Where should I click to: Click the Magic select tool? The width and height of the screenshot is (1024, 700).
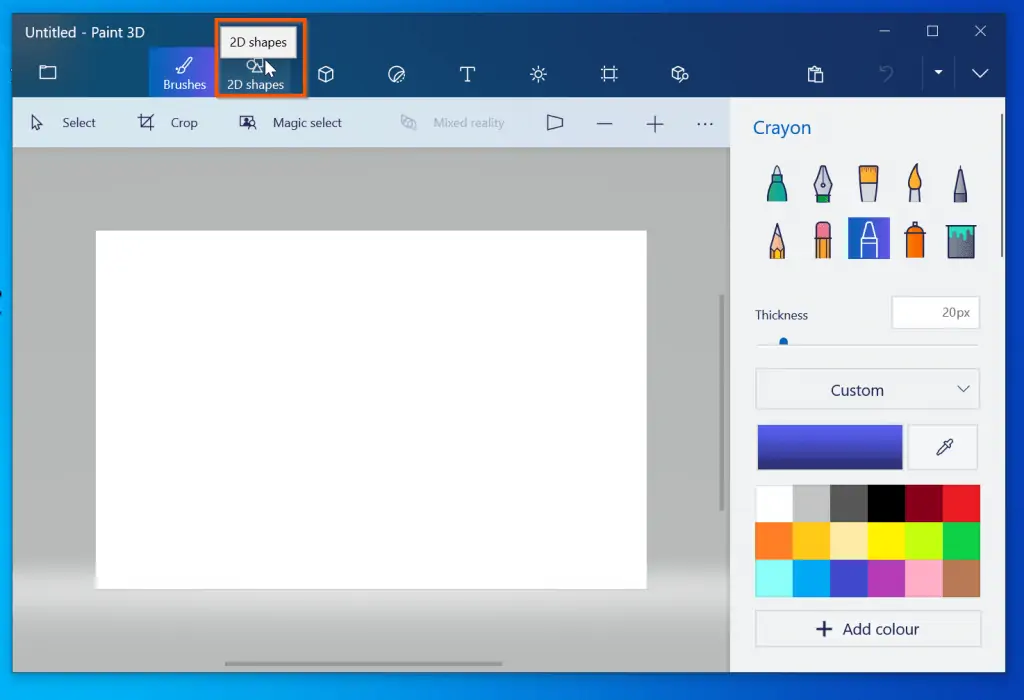[290, 123]
